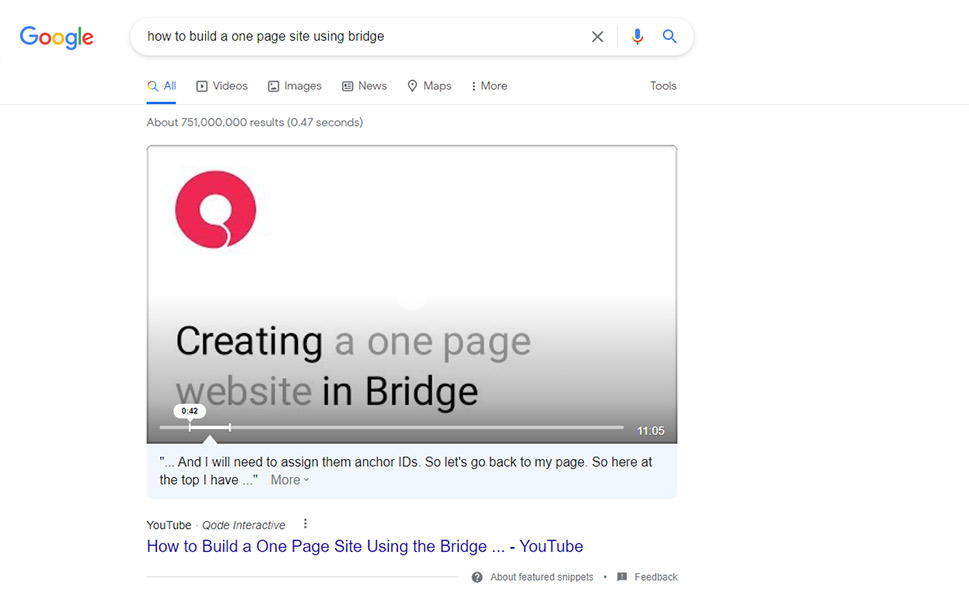Click the About featured snippets help icon
The height and width of the screenshot is (600, 969).
pyautogui.click(x=477, y=577)
